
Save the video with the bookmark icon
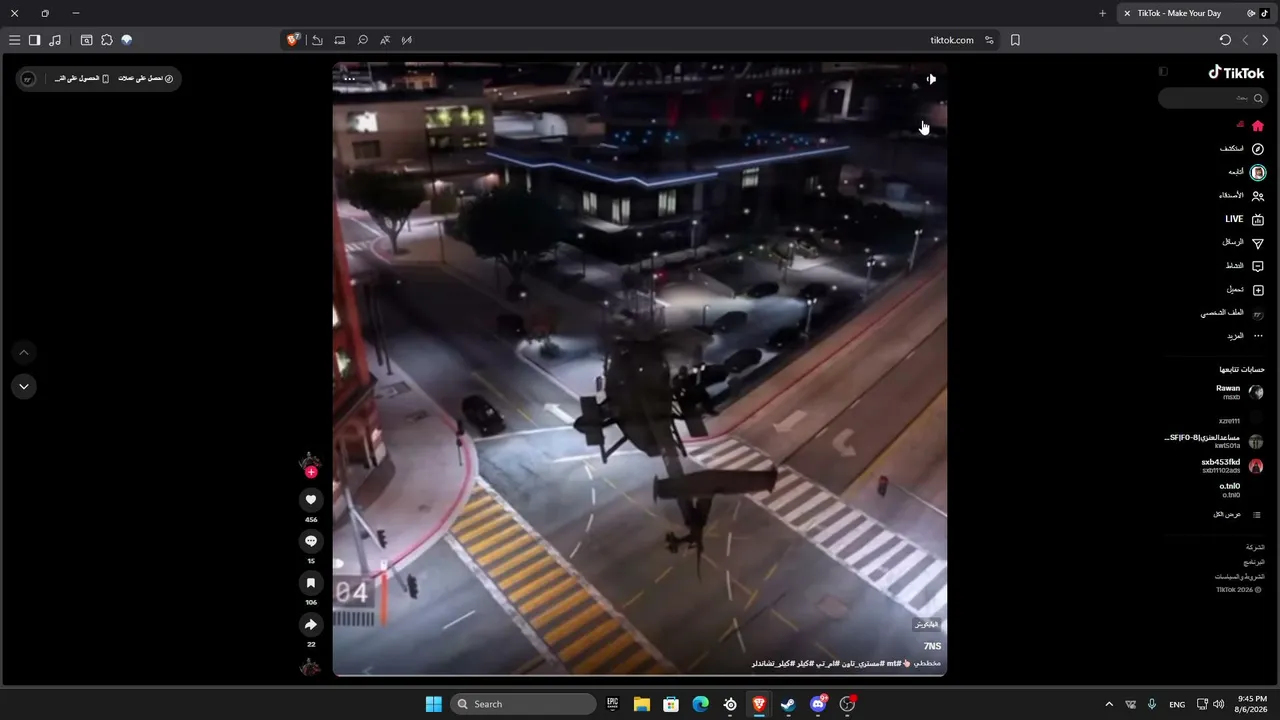coord(311,583)
